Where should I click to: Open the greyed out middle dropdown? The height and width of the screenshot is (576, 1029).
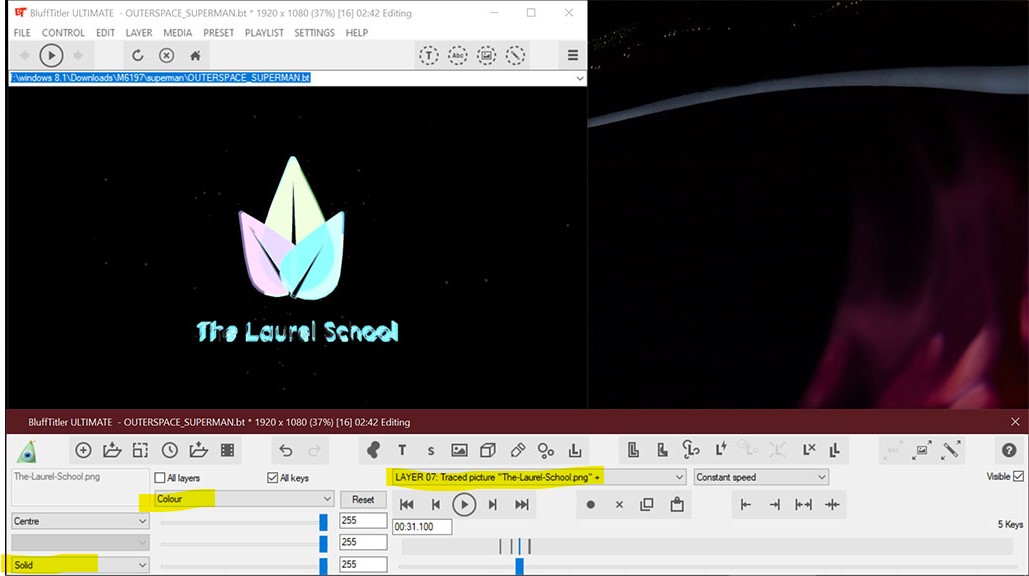tap(80, 543)
